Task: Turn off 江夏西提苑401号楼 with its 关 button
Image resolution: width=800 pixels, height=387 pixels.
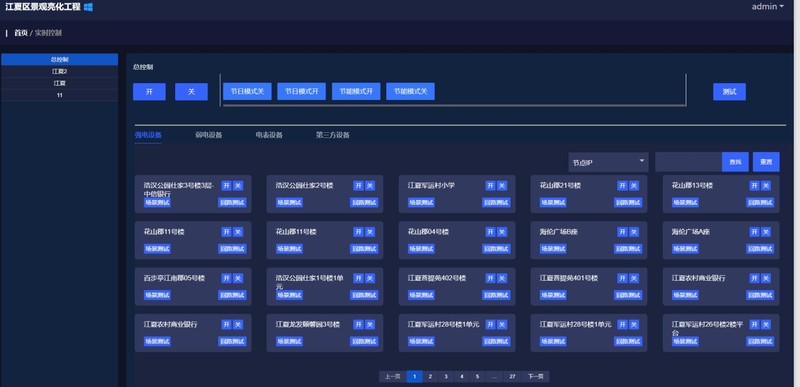Action: tap(634, 278)
